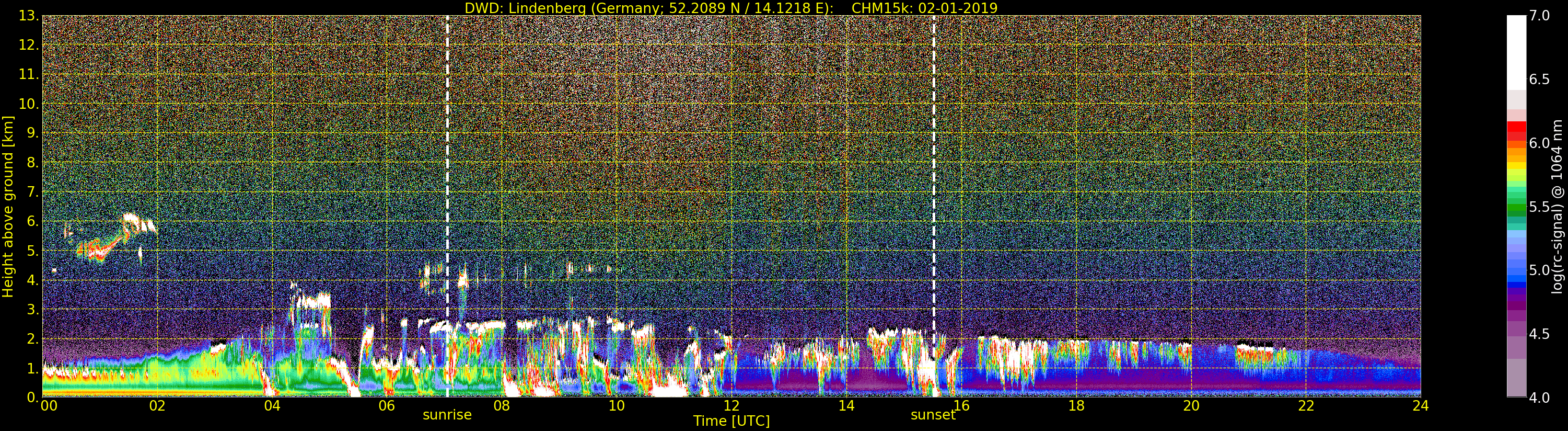The height and width of the screenshot is (431, 1568).
Task: Click the "4." height axis tick label
Action: coord(32,280)
